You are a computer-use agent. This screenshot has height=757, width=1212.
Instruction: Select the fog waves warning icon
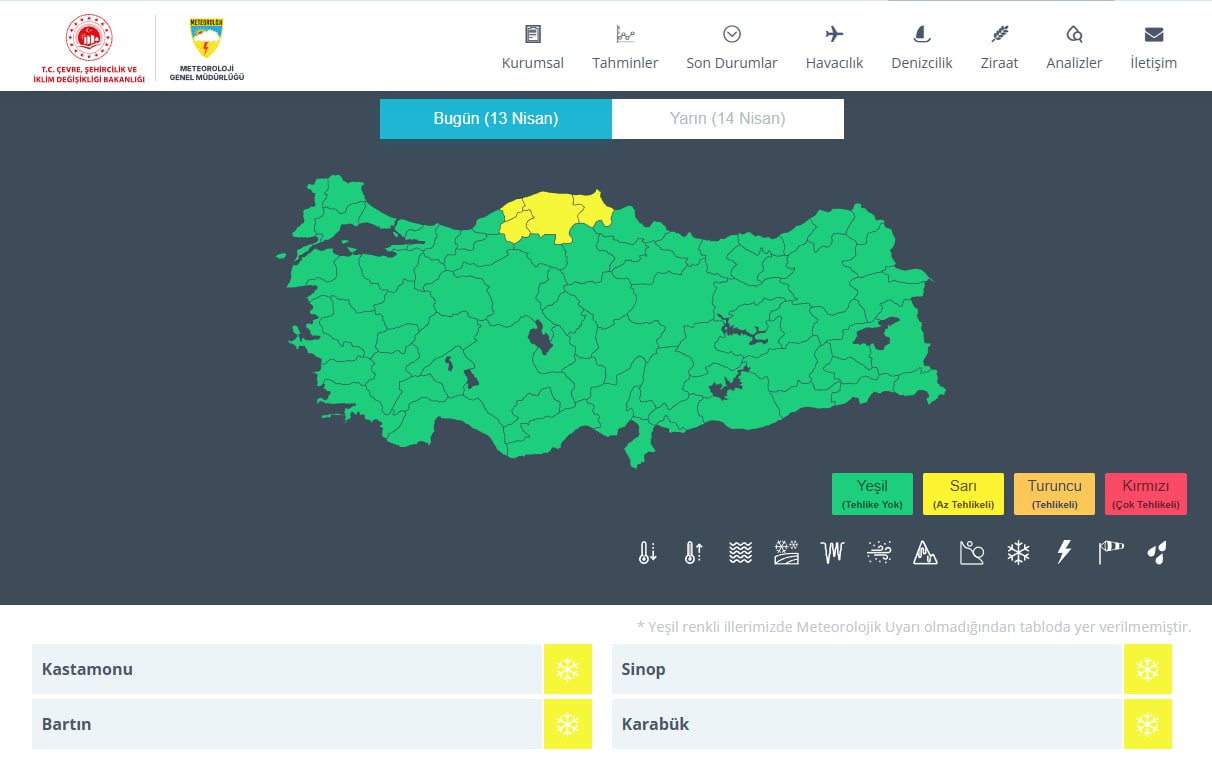coord(740,552)
